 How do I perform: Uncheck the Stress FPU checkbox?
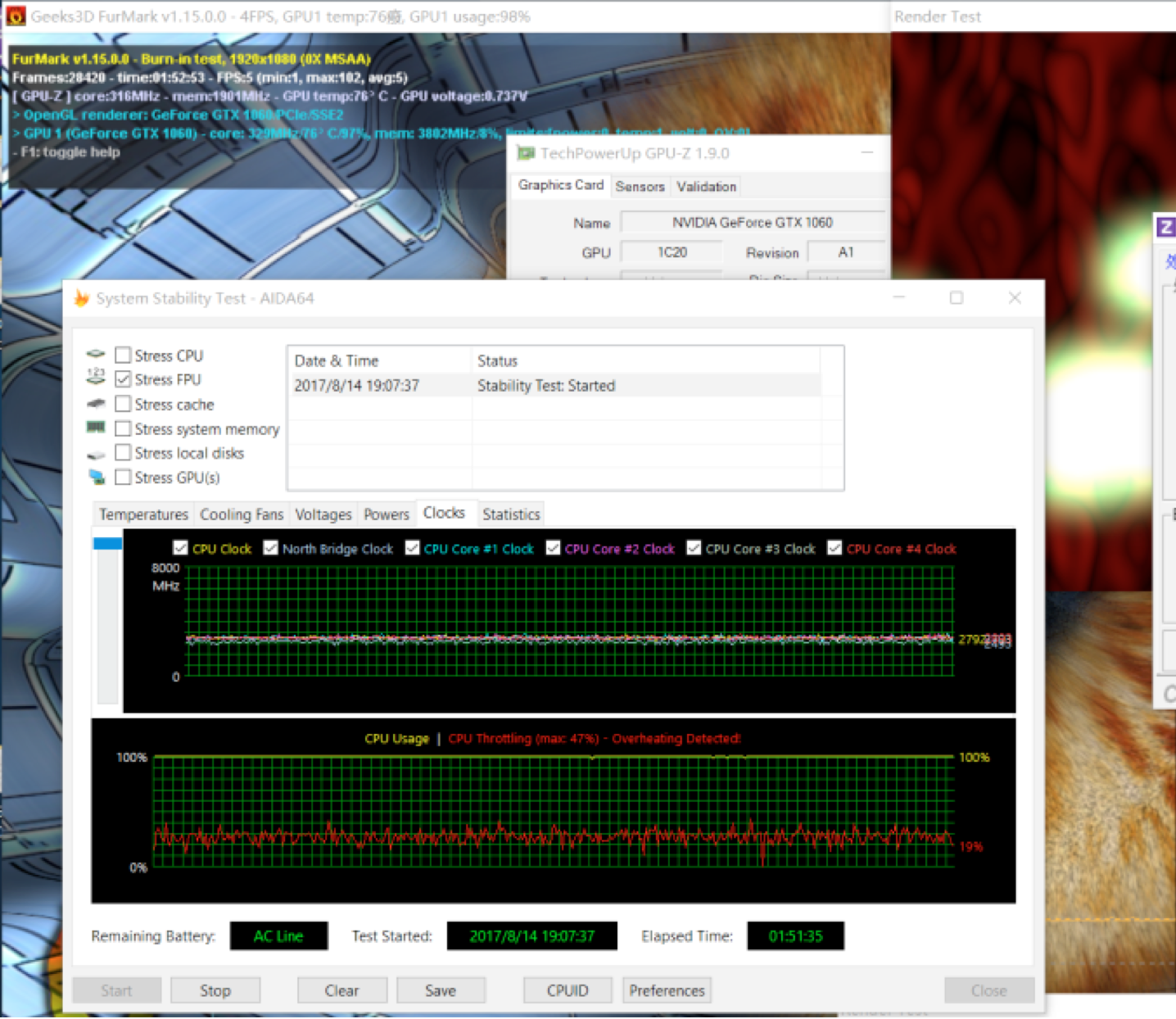123,379
